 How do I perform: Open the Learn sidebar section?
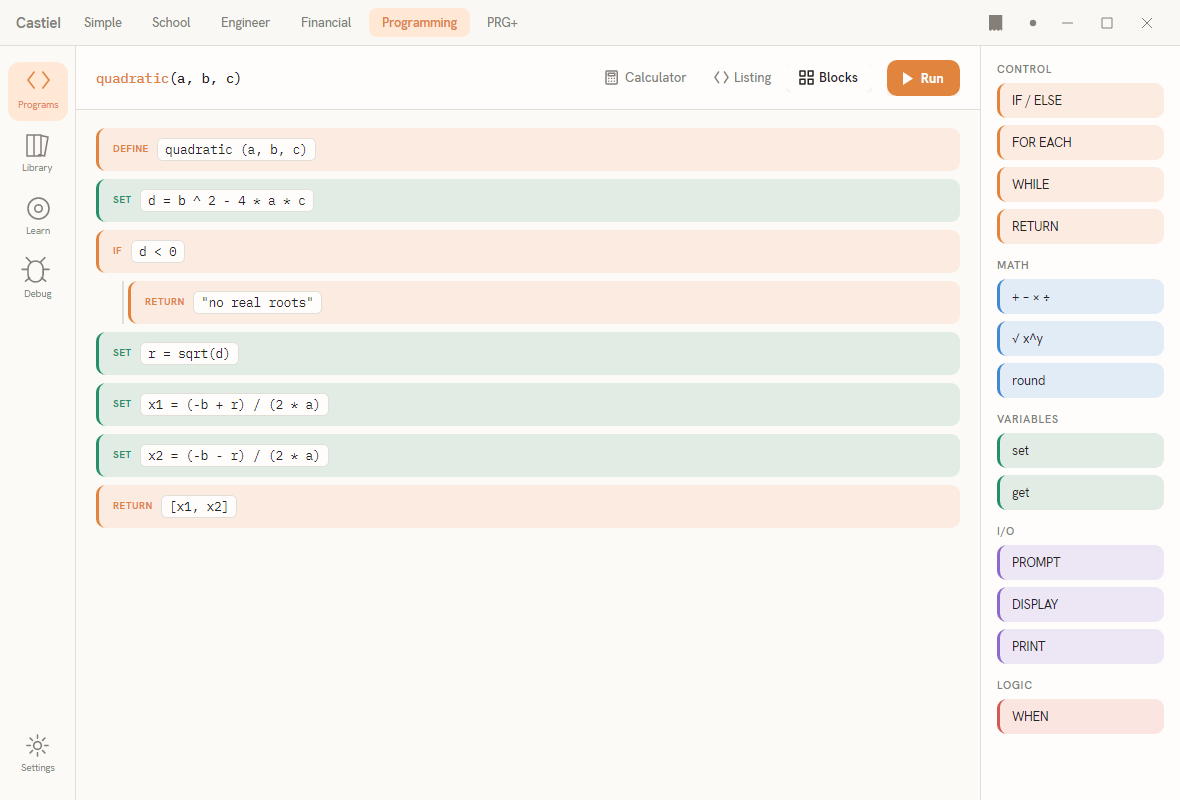(x=38, y=217)
